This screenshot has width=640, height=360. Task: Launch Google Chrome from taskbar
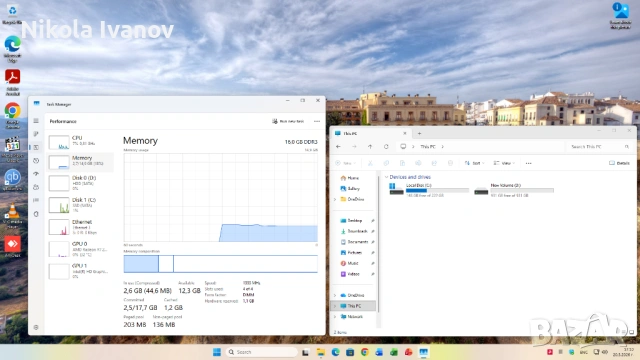tap(364, 352)
